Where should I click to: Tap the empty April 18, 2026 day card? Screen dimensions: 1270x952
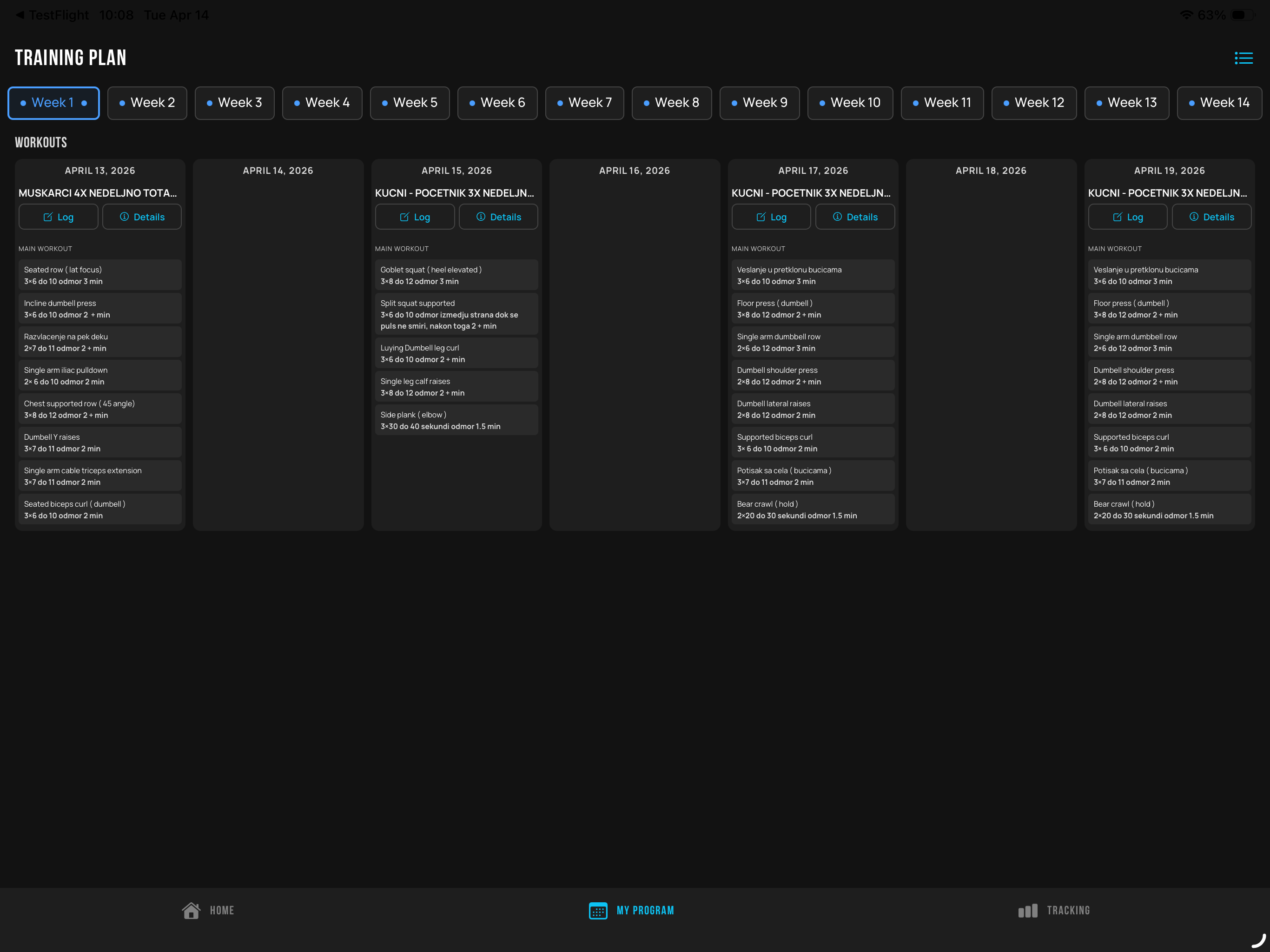(991, 344)
